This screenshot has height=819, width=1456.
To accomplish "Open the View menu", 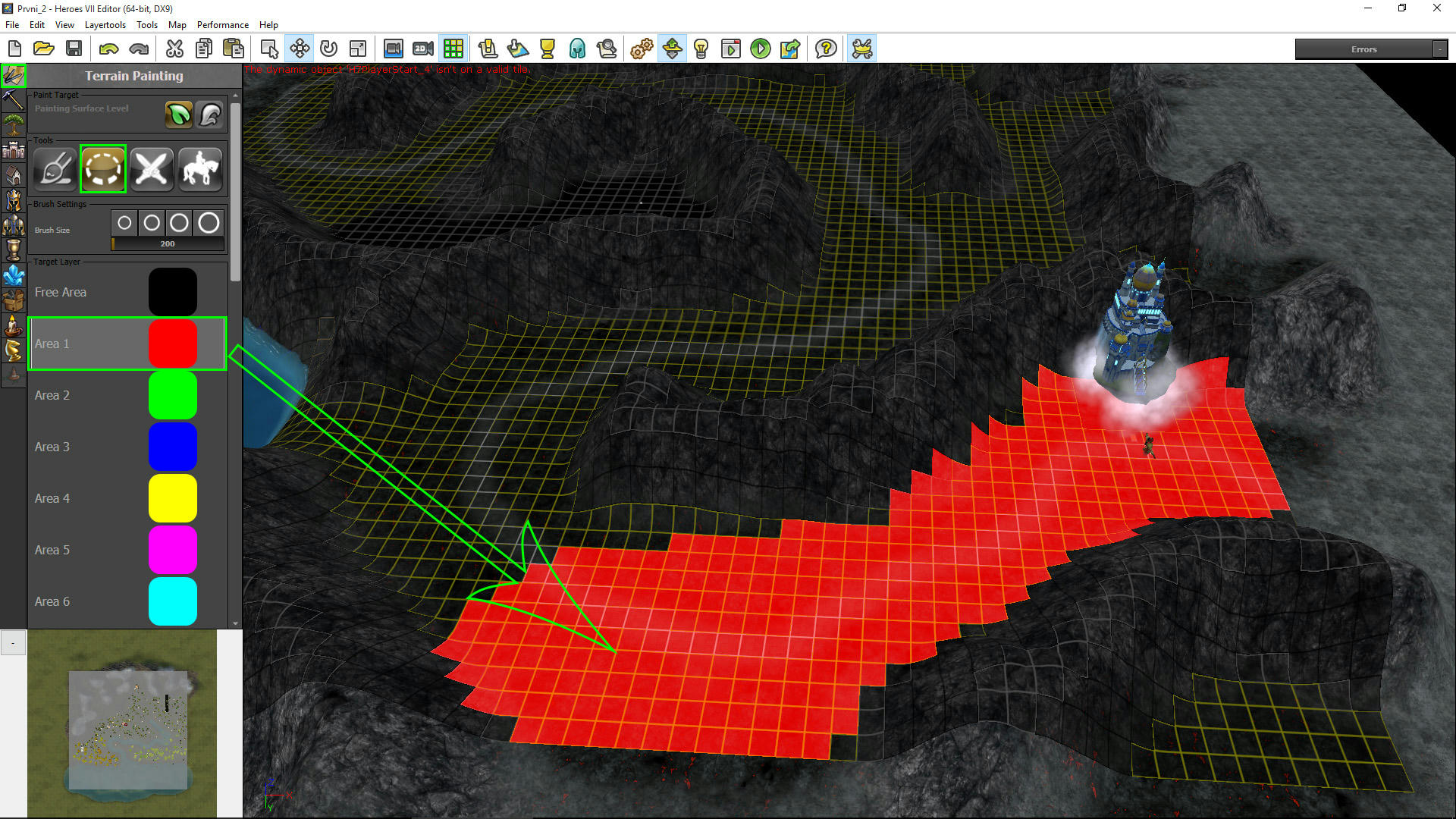I will pyautogui.click(x=64, y=24).
